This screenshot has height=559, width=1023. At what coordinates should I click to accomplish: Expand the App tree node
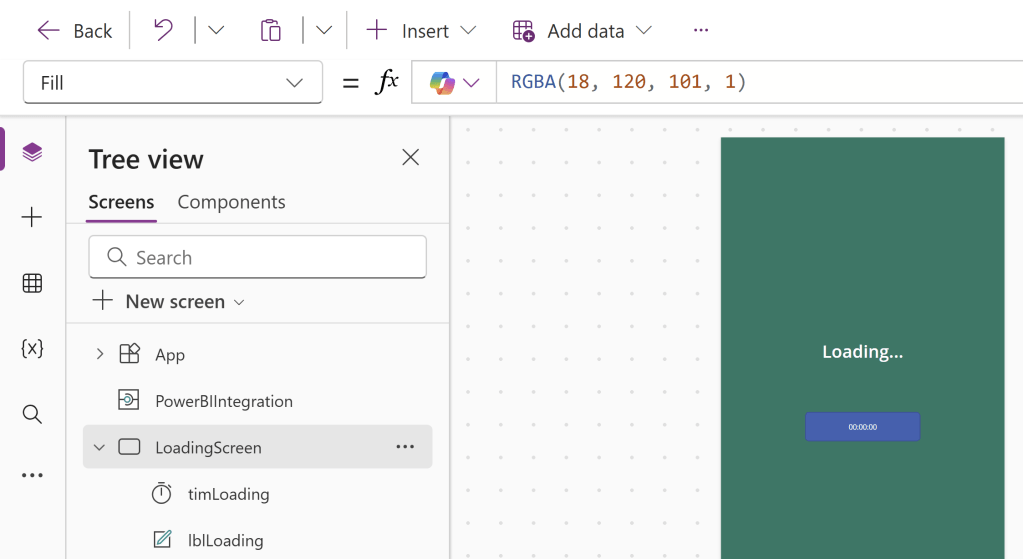[x=99, y=354]
